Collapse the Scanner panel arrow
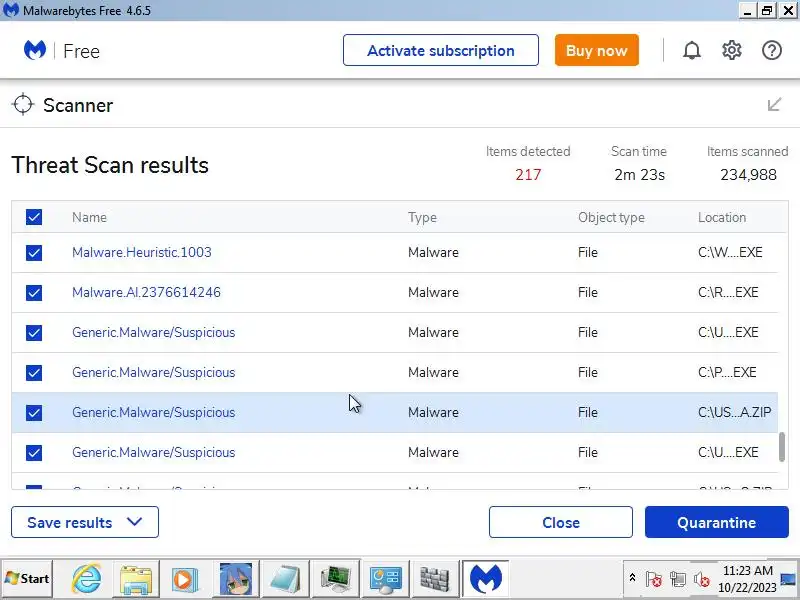Screen dimensions: 800x600 pos(774,105)
